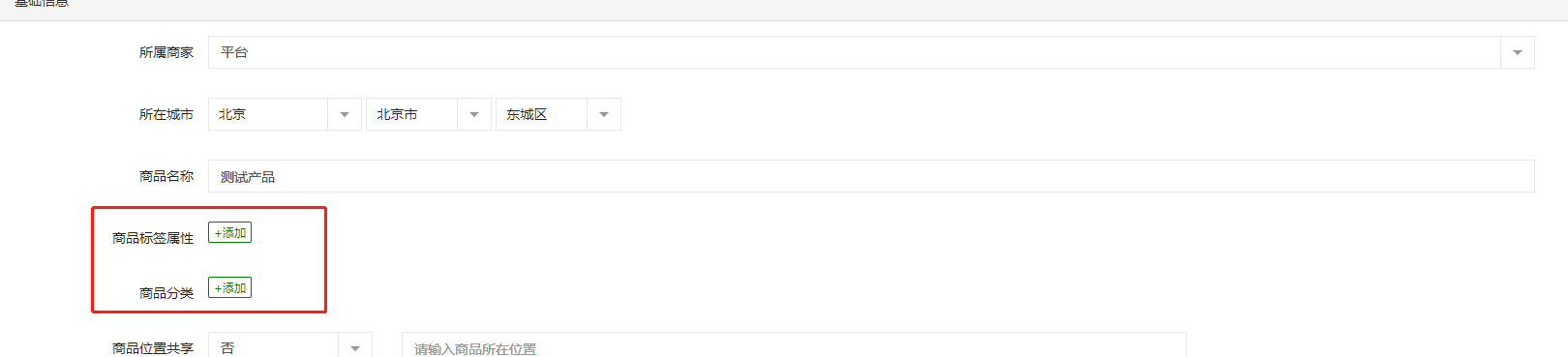The height and width of the screenshot is (357, 1568).
Task: Click the 商品位置共享 label
Action: tap(153, 348)
